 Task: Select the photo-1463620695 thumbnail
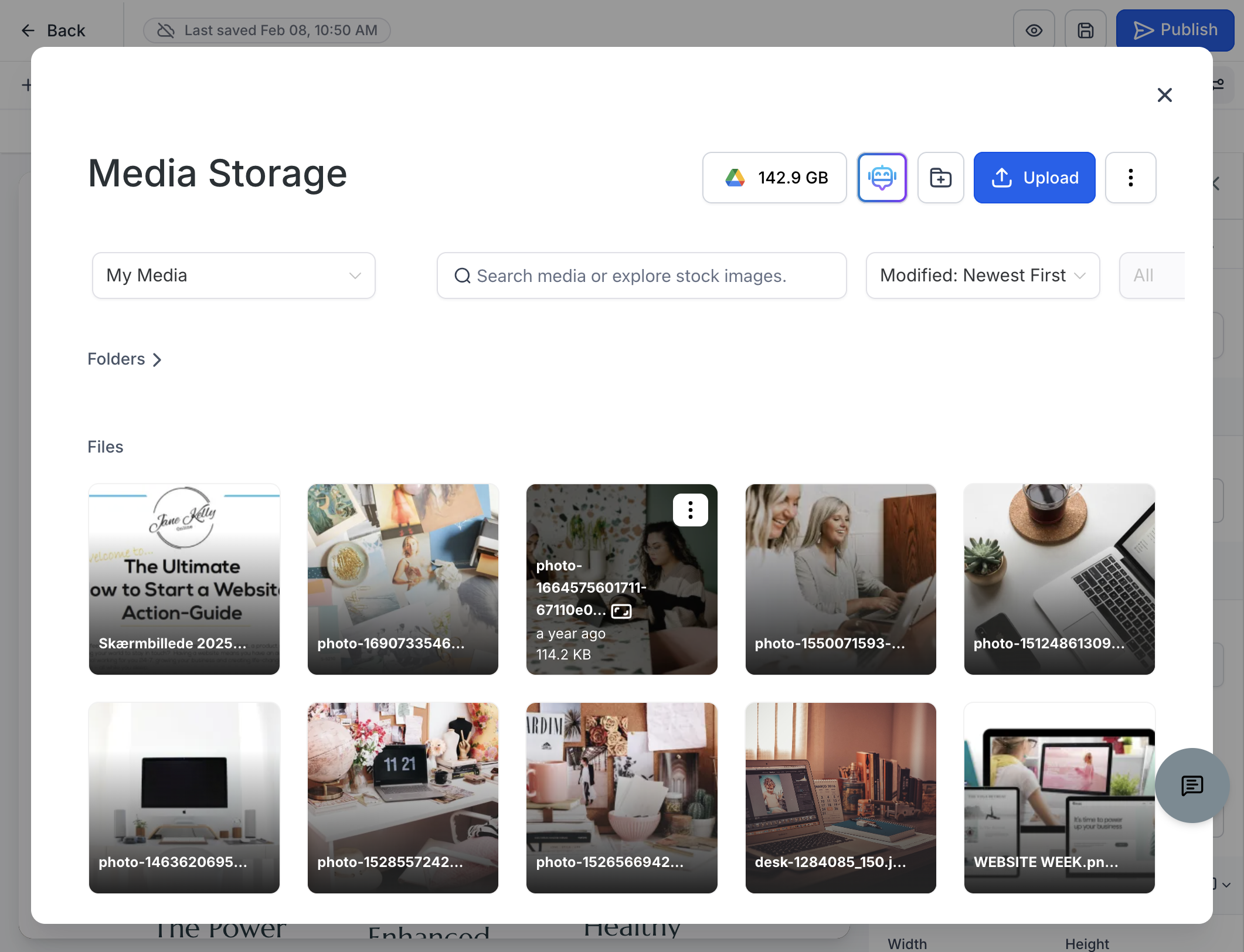pyautogui.click(x=184, y=798)
